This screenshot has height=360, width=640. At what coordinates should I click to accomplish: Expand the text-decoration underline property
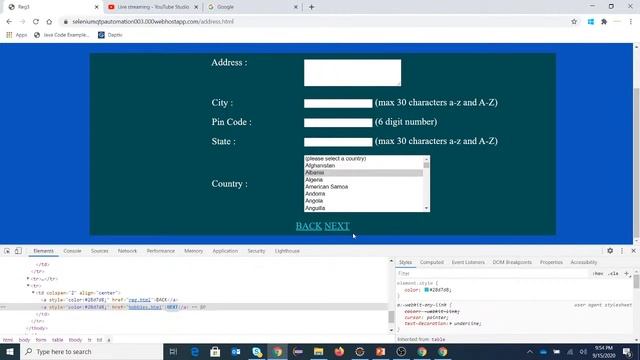point(451,324)
